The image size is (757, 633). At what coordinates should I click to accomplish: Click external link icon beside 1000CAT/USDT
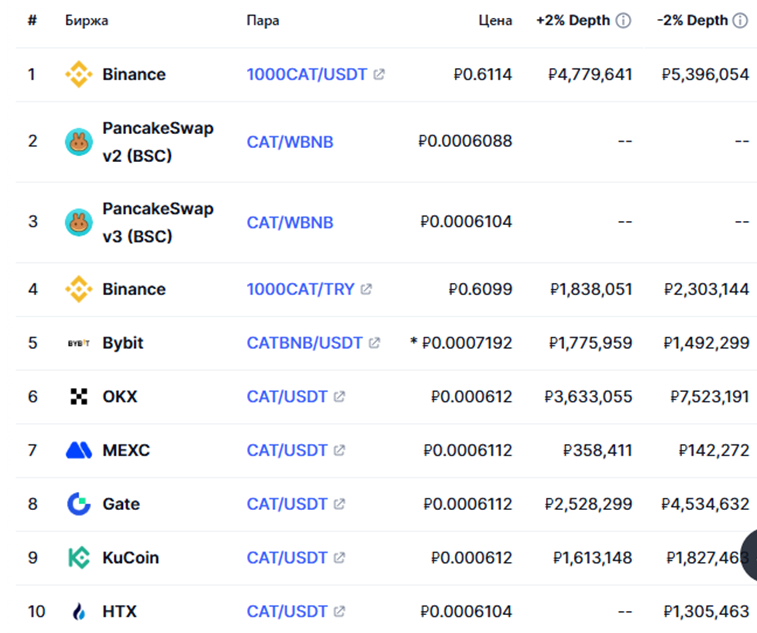[379, 74]
